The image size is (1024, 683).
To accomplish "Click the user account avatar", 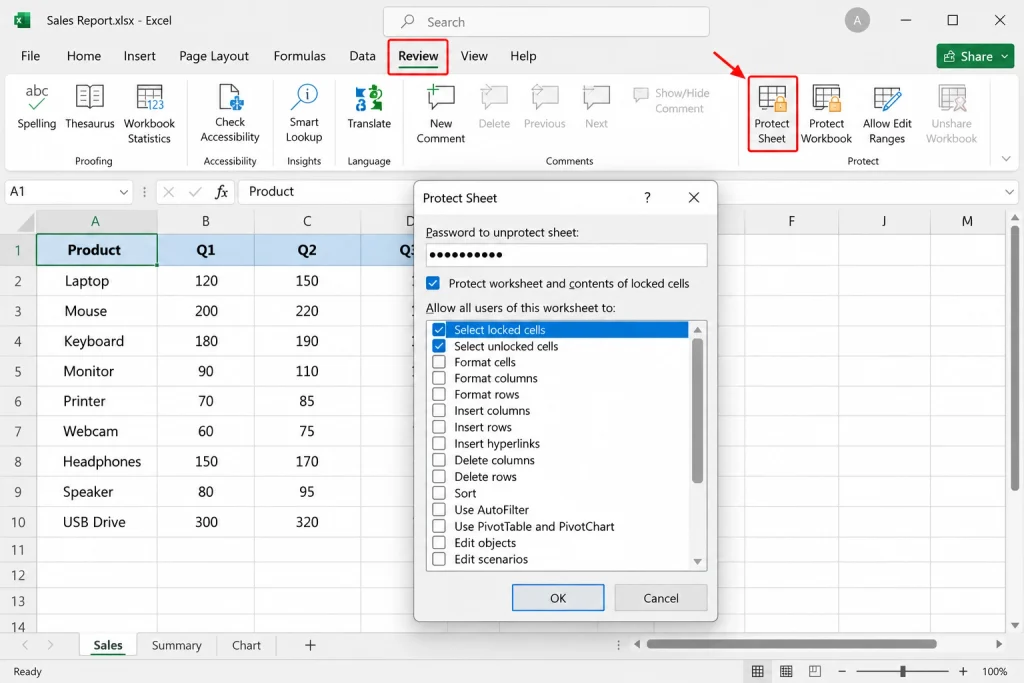I will (857, 20).
